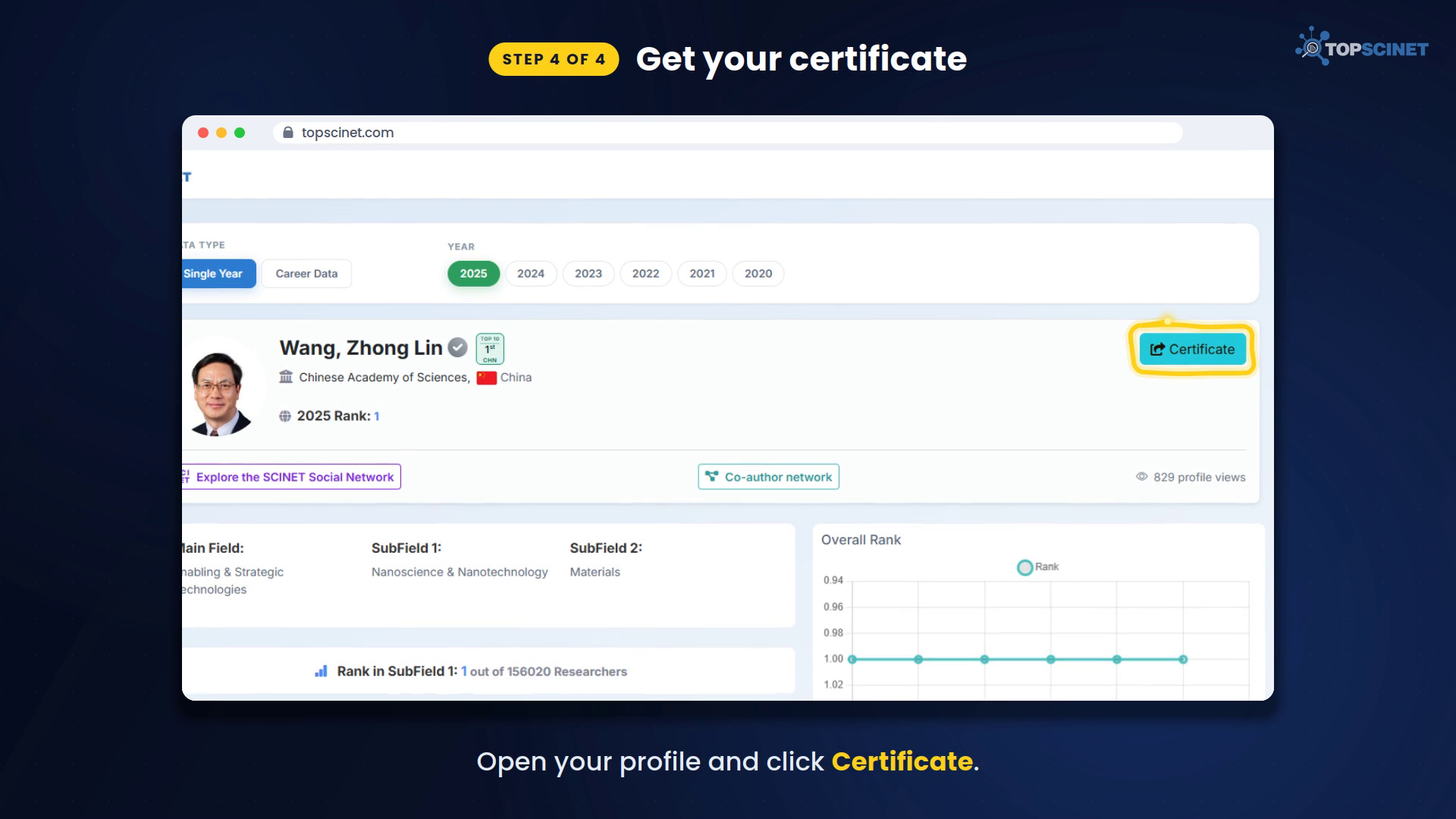Click the China country link

click(x=516, y=378)
